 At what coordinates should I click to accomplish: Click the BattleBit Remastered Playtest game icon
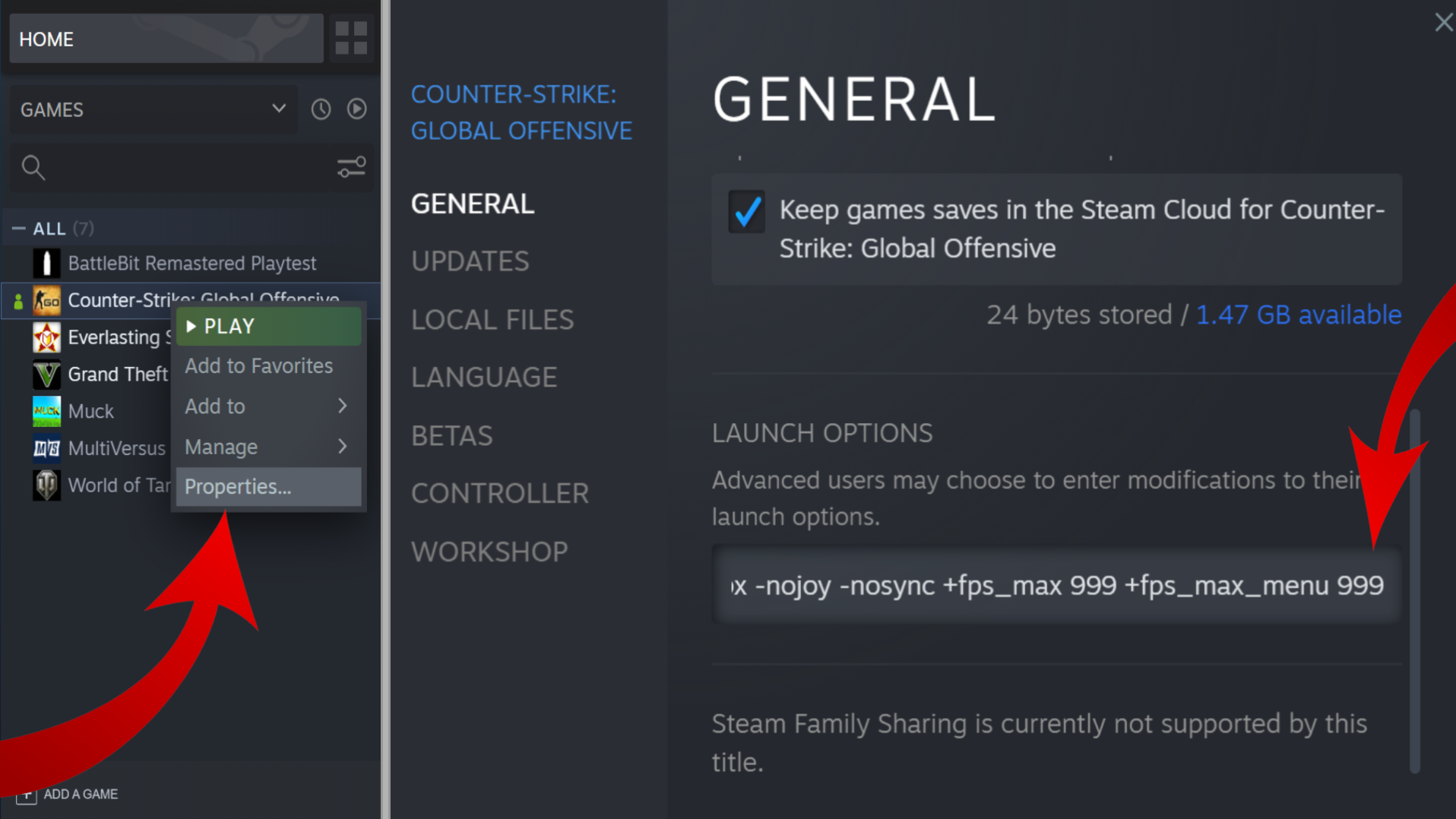click(46, 264)
